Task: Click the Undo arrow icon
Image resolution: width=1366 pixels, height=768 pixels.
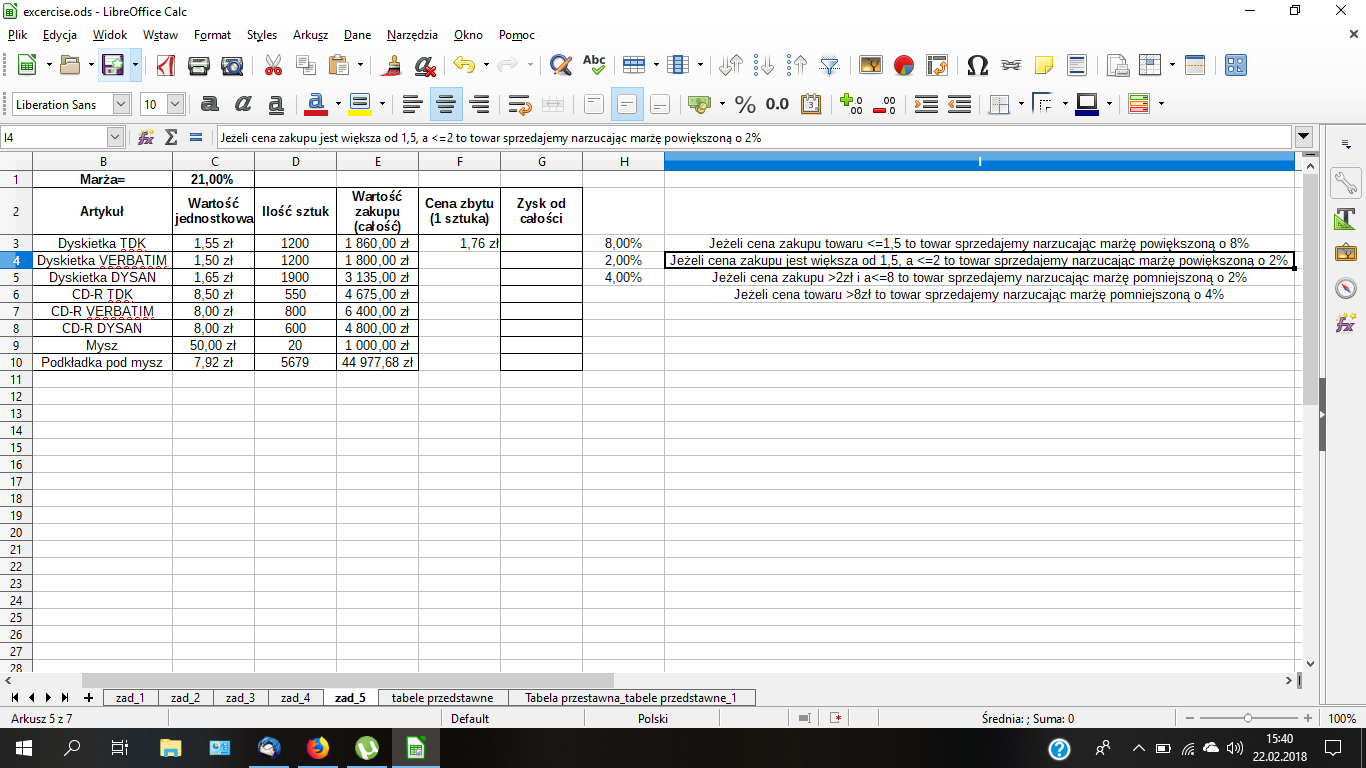Action: click(464, 66)
